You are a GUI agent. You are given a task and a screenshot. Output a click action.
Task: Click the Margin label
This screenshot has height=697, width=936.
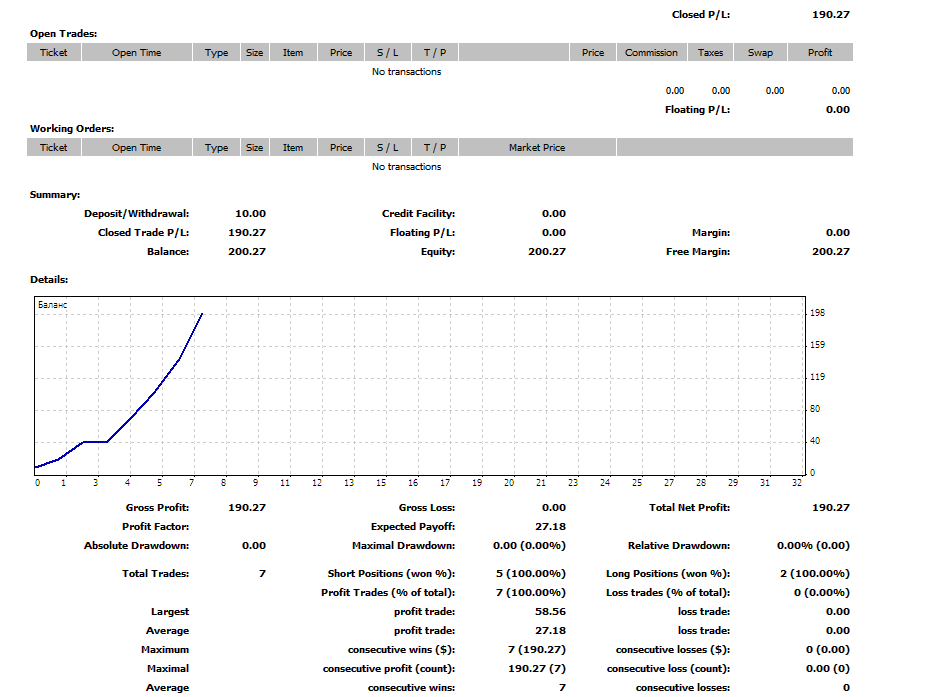click(711, 233)
